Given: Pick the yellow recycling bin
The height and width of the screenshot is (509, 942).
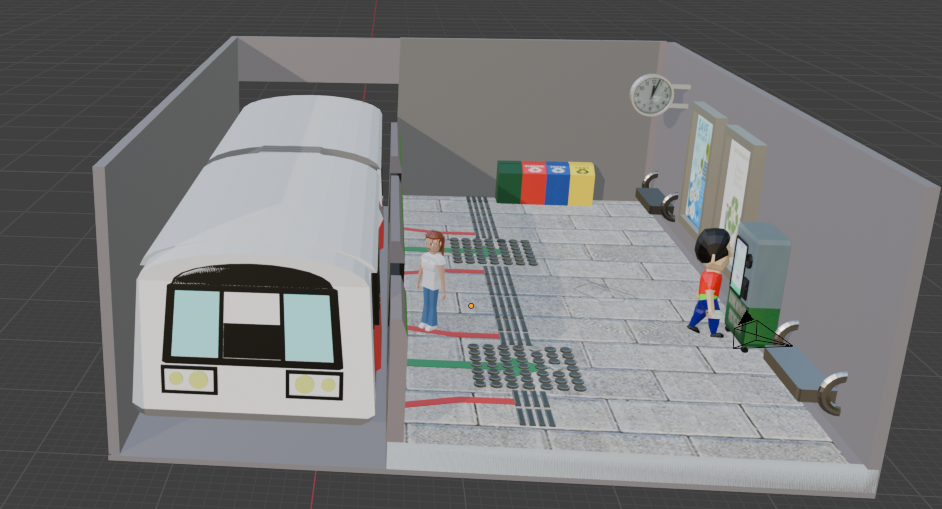Looking at the screenshot, I should [x=581, y=184].
